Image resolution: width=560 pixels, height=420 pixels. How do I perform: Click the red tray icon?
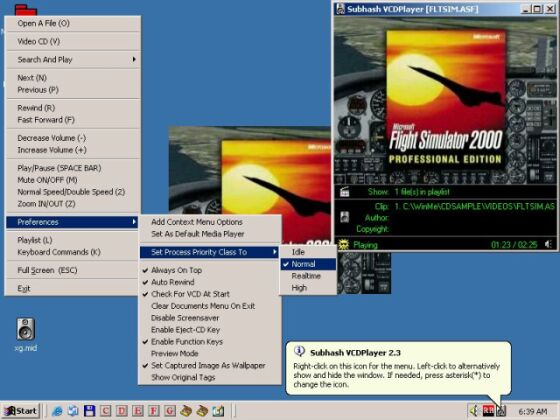coord(488,411)
